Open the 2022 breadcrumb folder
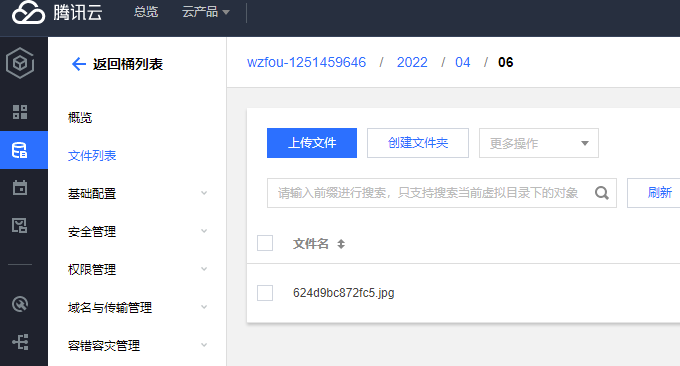Screen dimensions: 680x366 pyautogui.click(x=412, y=62)
